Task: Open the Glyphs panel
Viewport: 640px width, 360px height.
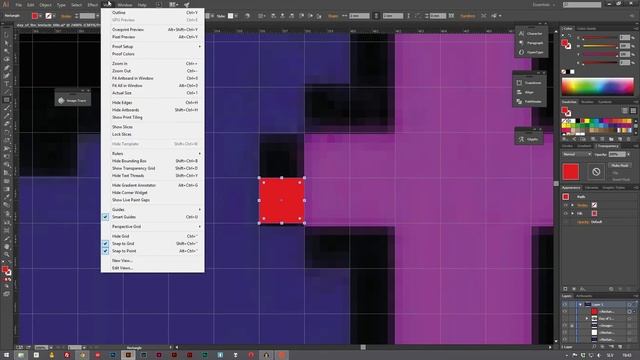Action: (x=529, y=139)
